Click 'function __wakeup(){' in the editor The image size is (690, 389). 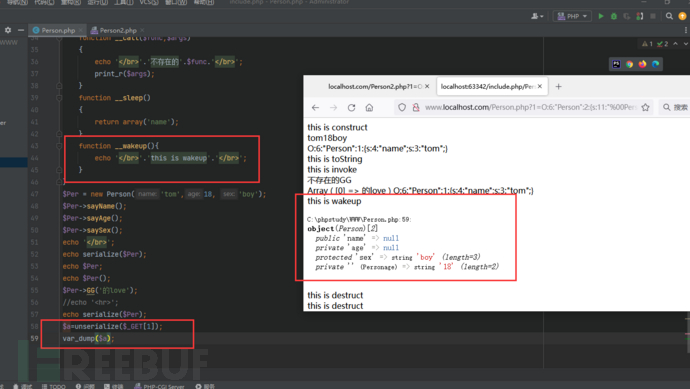(119, 146)
